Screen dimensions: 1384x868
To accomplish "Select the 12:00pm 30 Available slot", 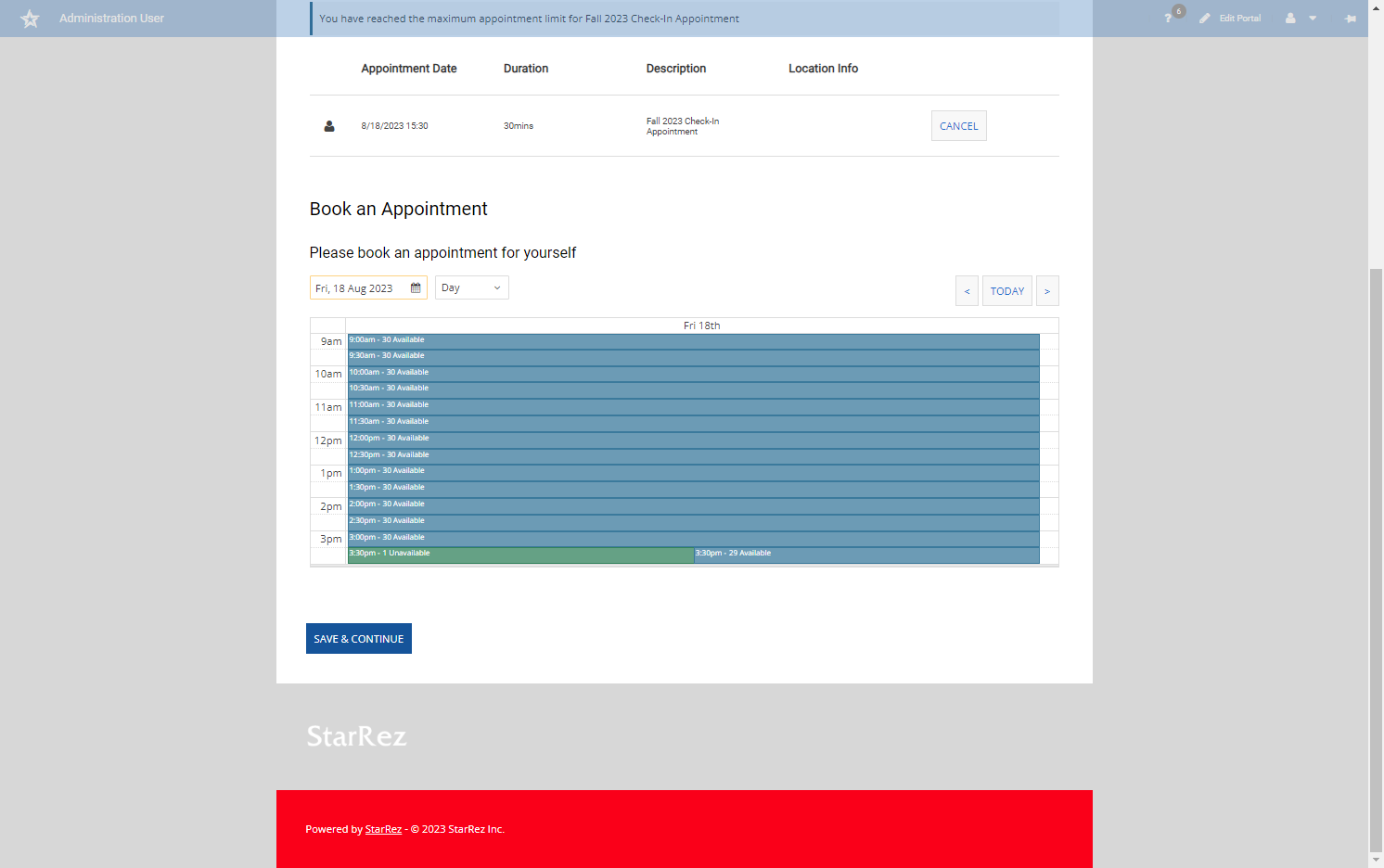I will click(694, 440).
